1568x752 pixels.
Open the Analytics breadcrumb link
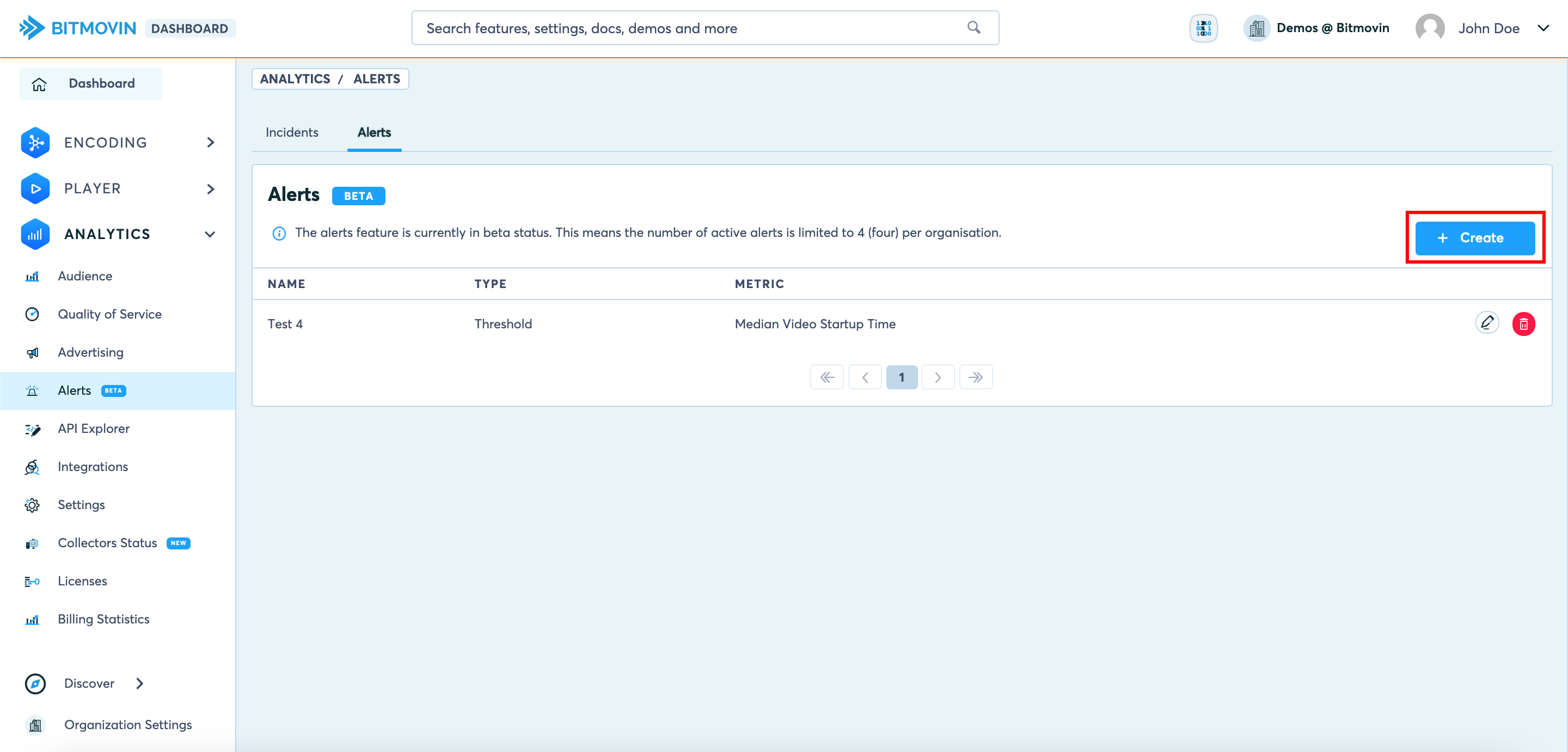[x=295, y=78]
